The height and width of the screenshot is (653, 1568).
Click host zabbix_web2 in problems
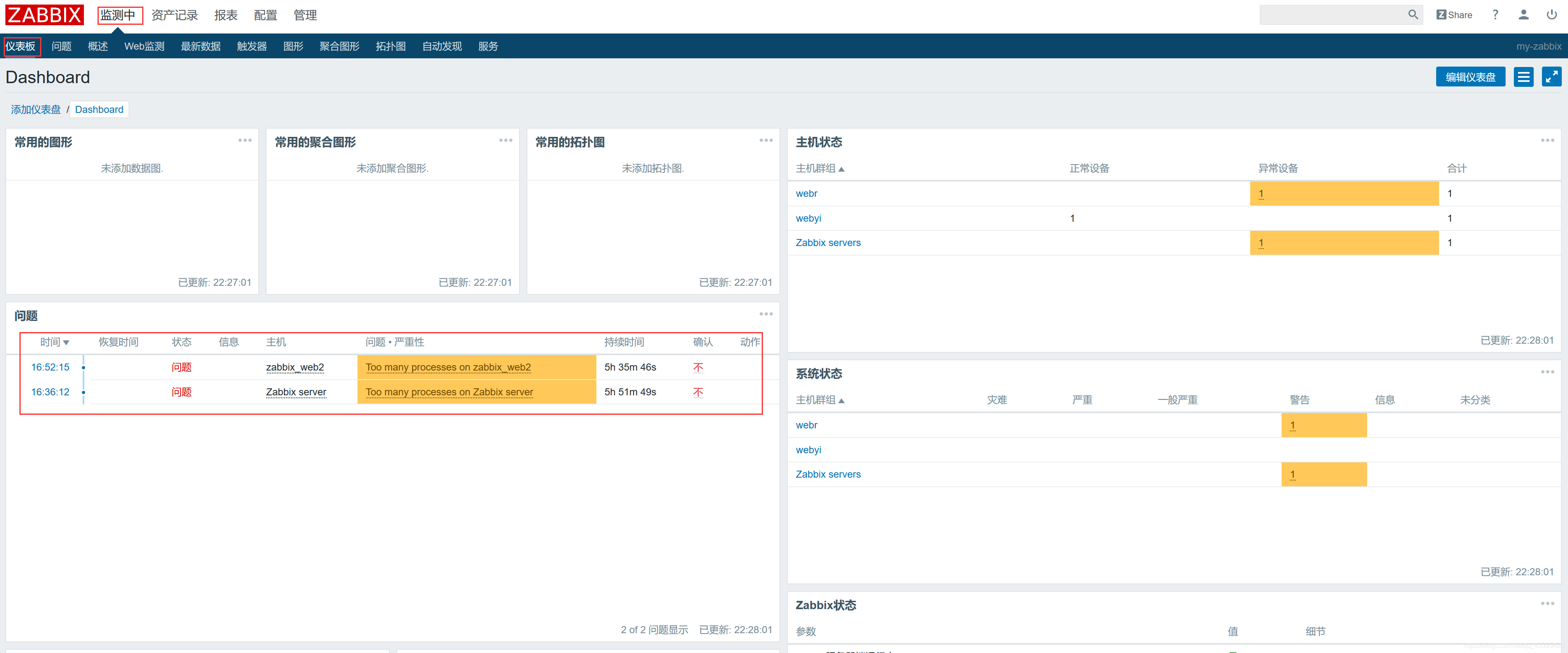(295, 367)
